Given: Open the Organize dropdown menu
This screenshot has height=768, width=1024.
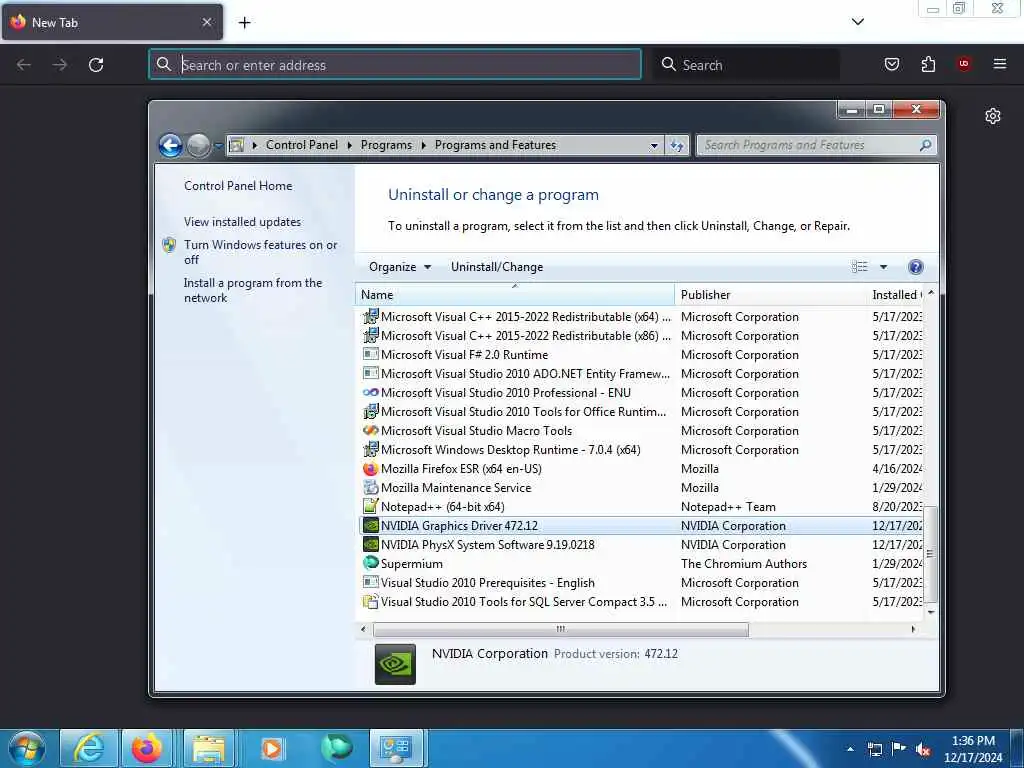Looking at the screenshot, I should point(400,266).
